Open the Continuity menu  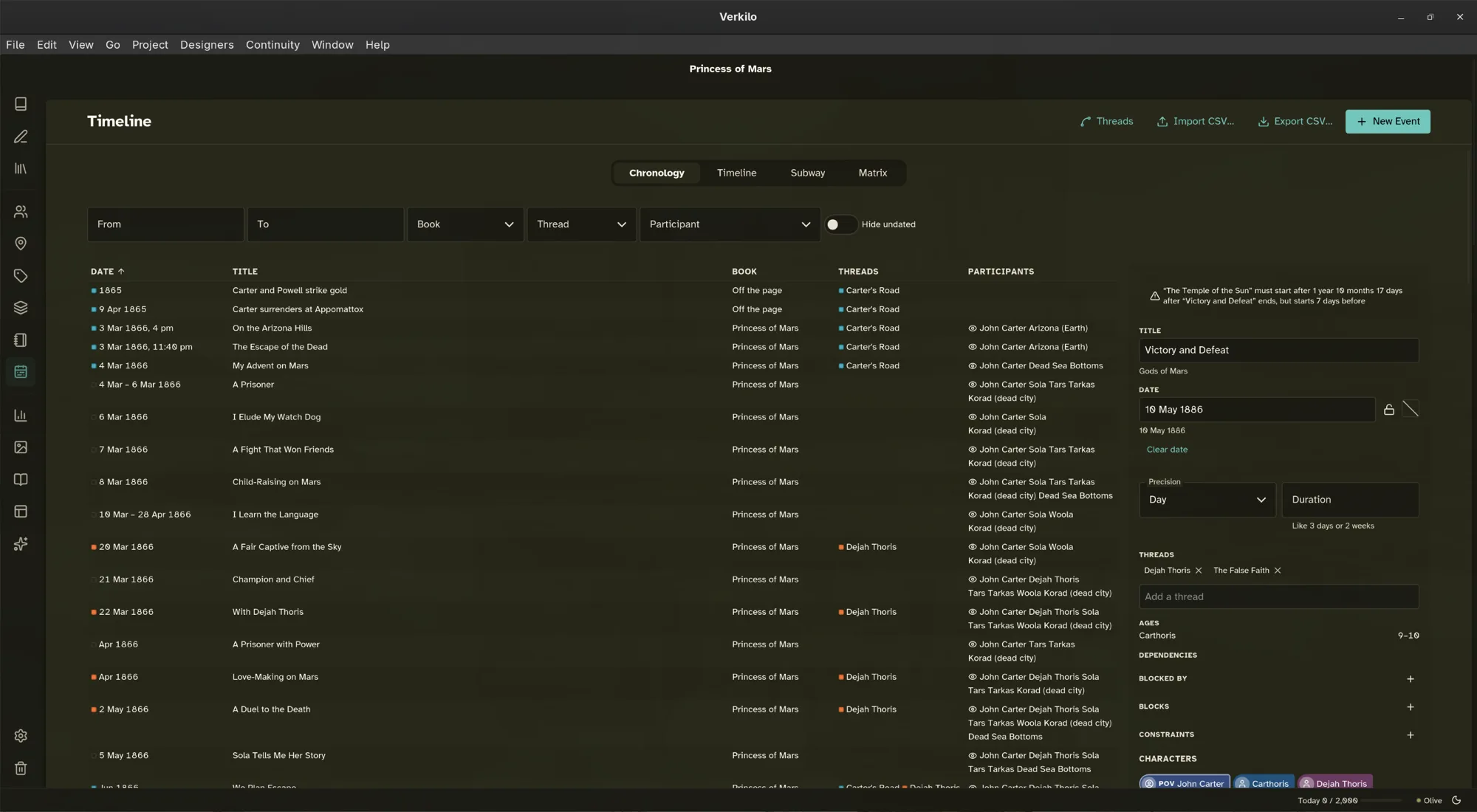[273, 45]
